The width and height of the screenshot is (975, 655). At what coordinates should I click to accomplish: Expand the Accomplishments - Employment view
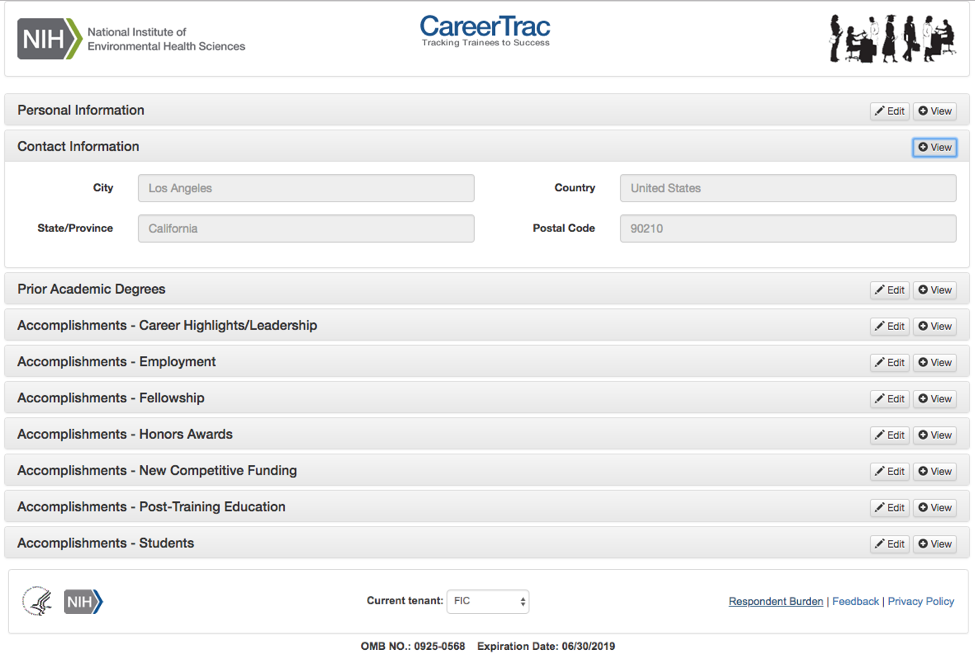coord(935,362)
